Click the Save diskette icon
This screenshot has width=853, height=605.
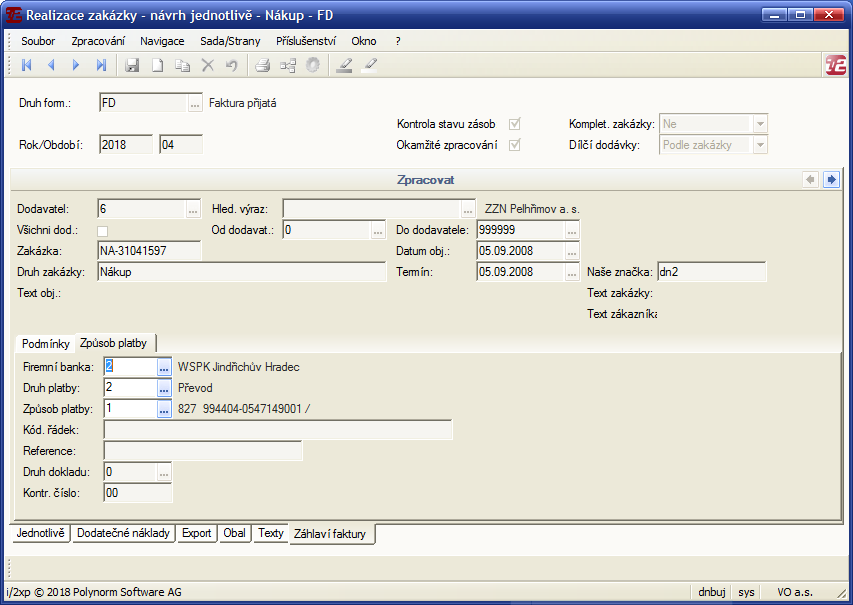(x=132, y=65)
